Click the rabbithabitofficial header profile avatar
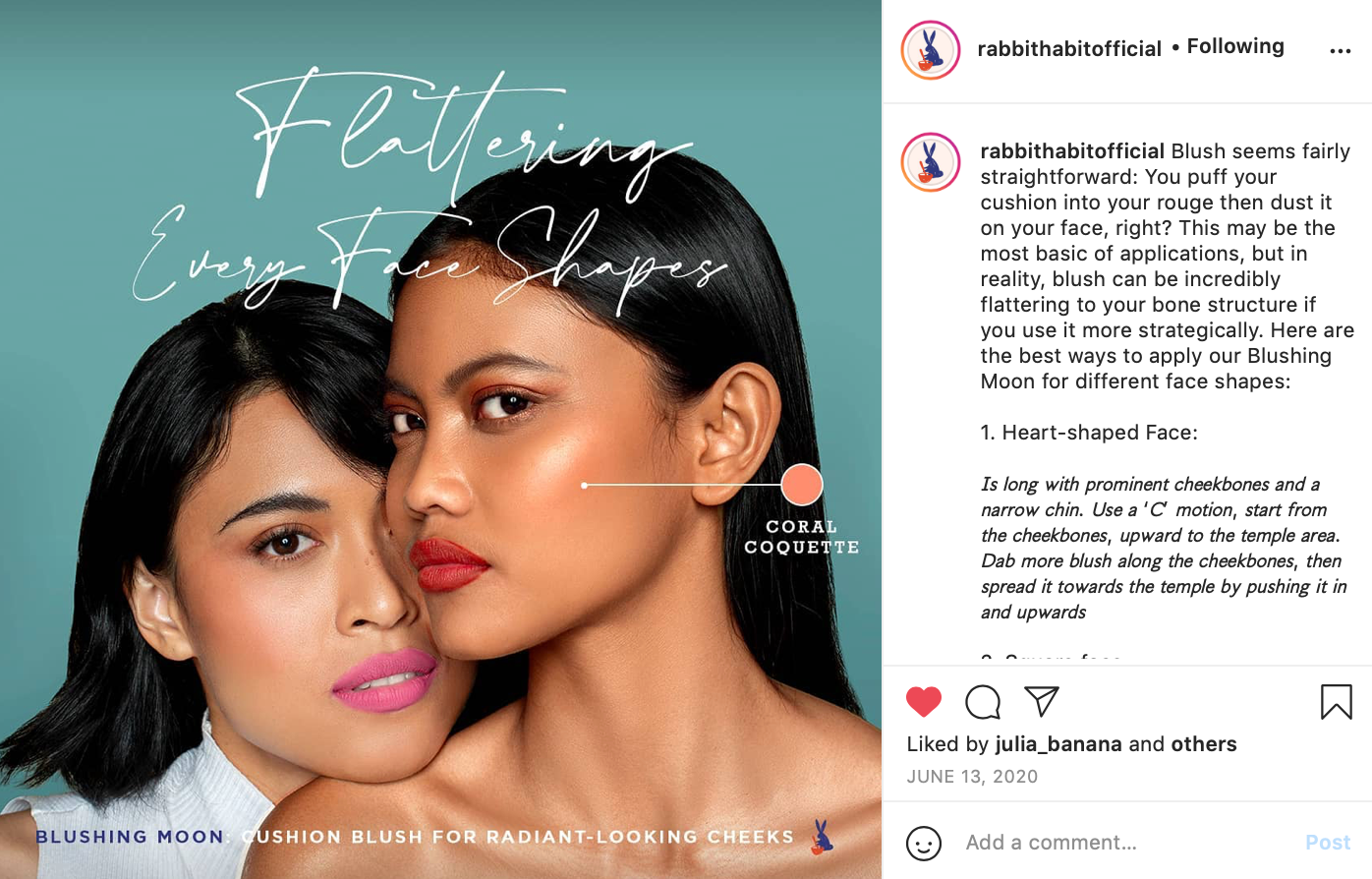 pos(931,49)
